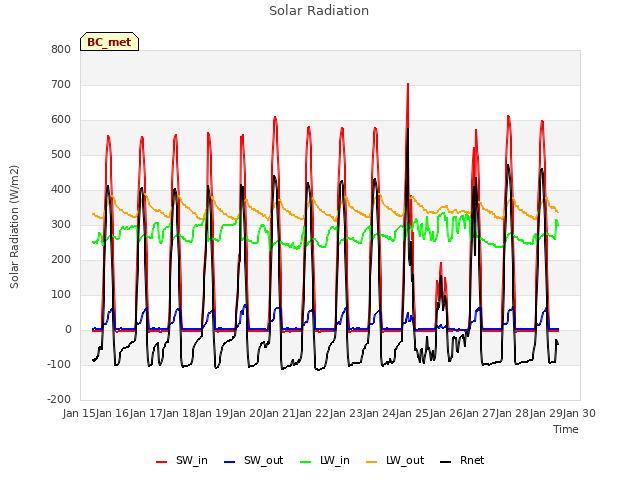
Task: Click the LW_in legend label
Action: [335, 460]
